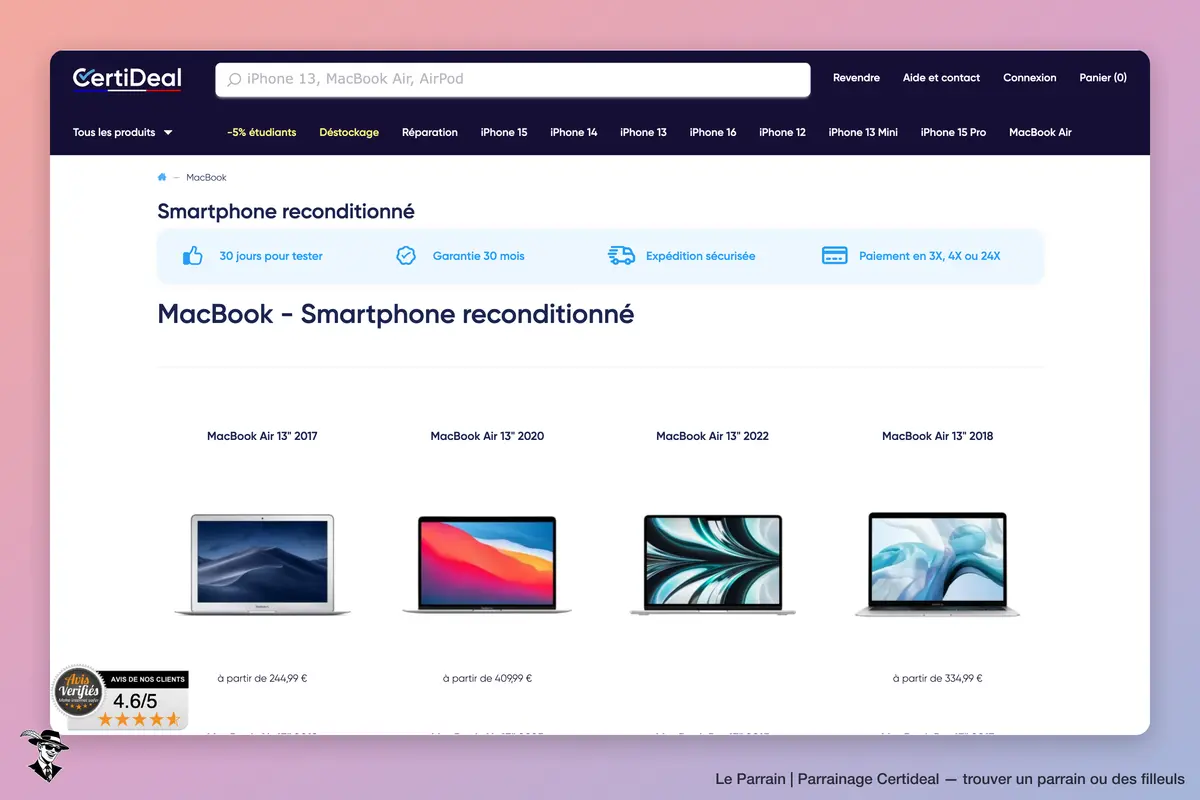1200x800 pixels.
Task: Expand the Tous les produits dropdown
Action: tap(122, 132)
